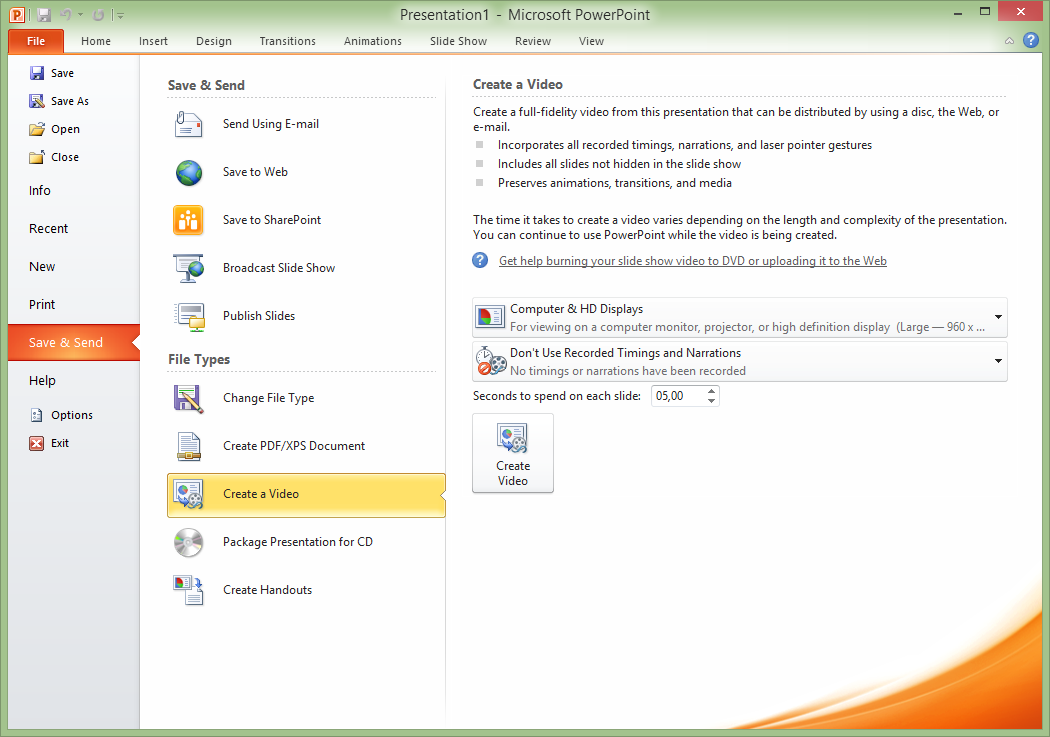Open the DVD burning help link
Image resolution: width=1050 pixels, height=737 pixels.
(692, 261)
